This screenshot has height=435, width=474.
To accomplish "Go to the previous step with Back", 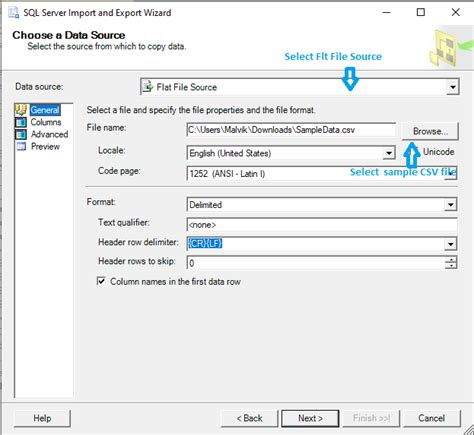I will [x=249, y=418].
